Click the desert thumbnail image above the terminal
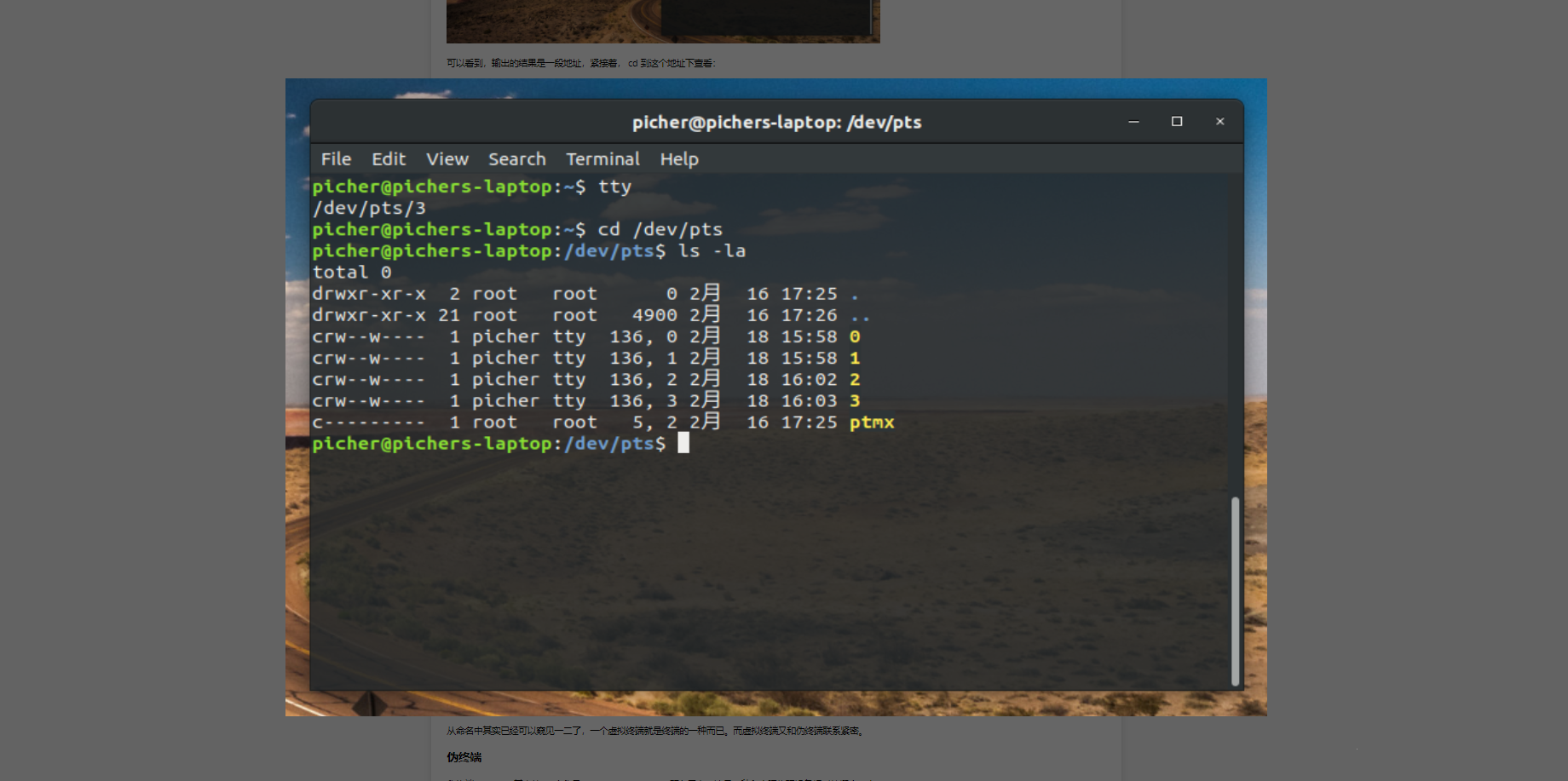Screen dimensions: 1568x781 click(663, 21)
